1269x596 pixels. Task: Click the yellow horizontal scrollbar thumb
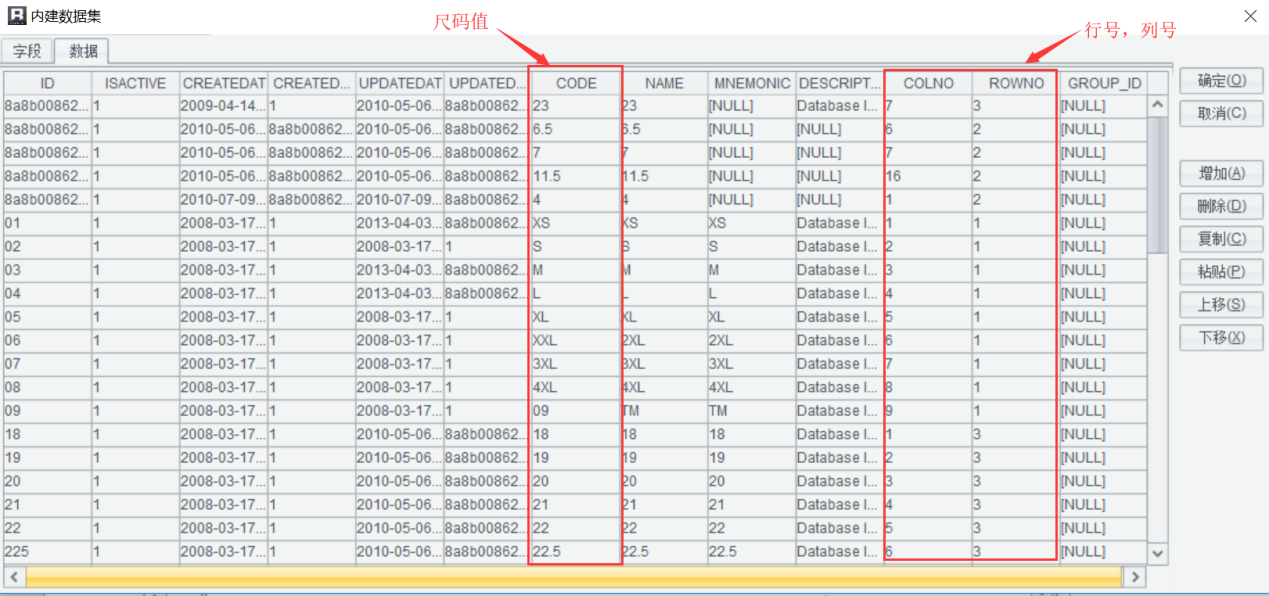tap(573, 577)
